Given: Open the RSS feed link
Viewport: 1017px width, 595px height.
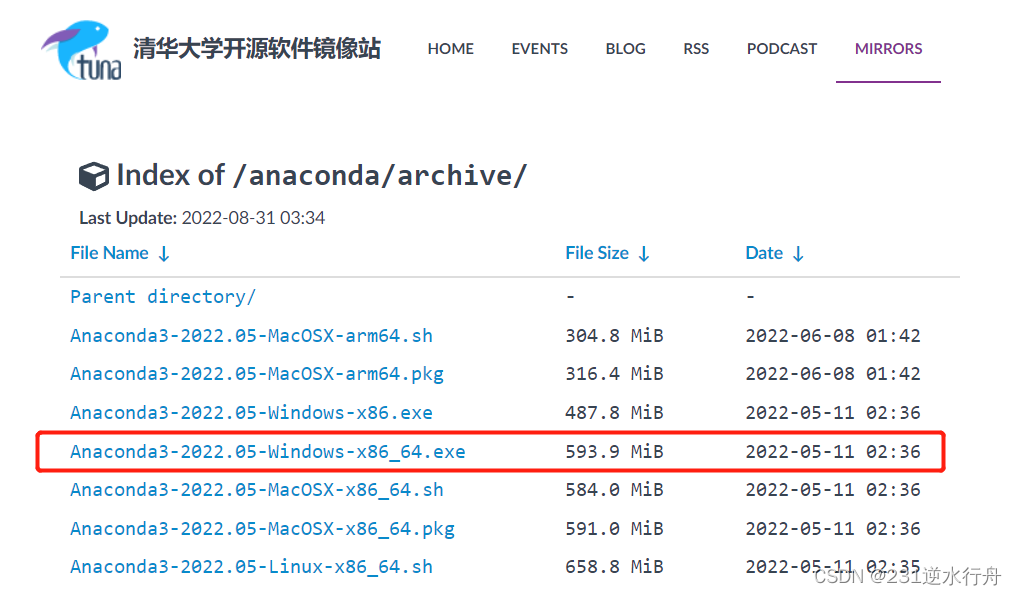Looking at the screenshot, I should tap(696, 49).
